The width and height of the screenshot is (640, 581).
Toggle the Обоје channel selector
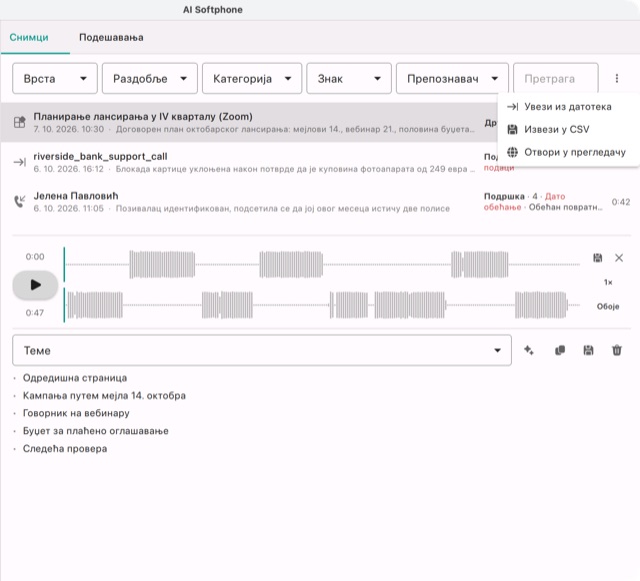coord(608,306)
